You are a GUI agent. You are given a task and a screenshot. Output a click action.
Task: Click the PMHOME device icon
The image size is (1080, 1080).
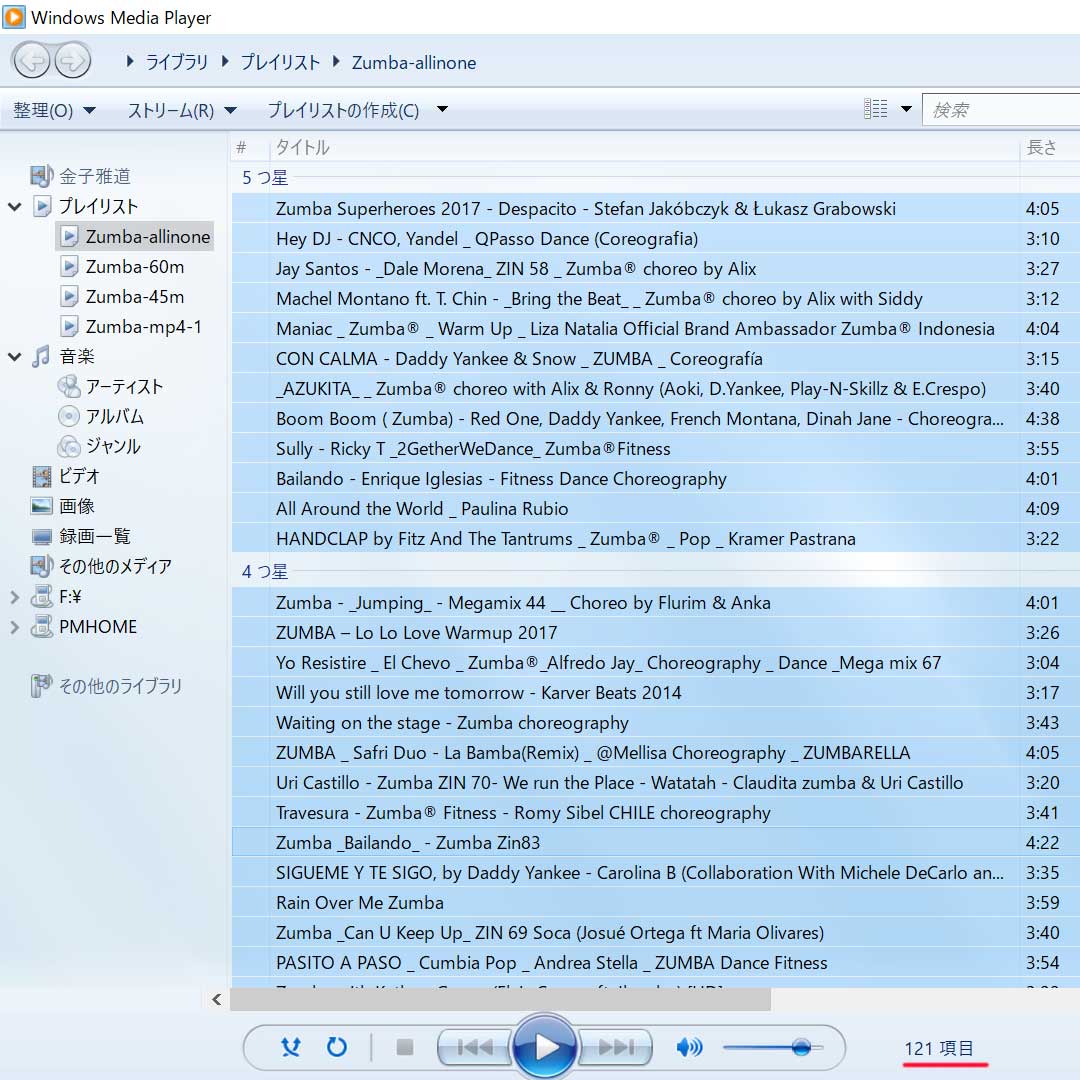41,626
